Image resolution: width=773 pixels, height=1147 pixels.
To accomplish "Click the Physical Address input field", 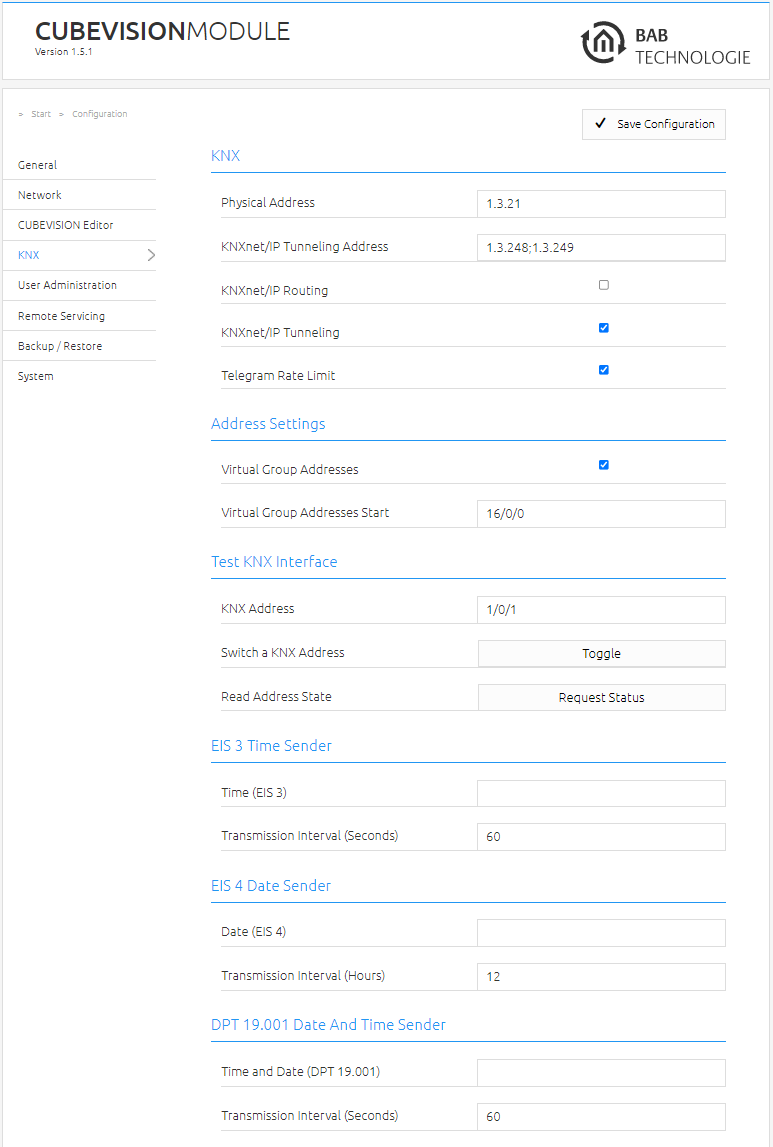I will [601, 203].
